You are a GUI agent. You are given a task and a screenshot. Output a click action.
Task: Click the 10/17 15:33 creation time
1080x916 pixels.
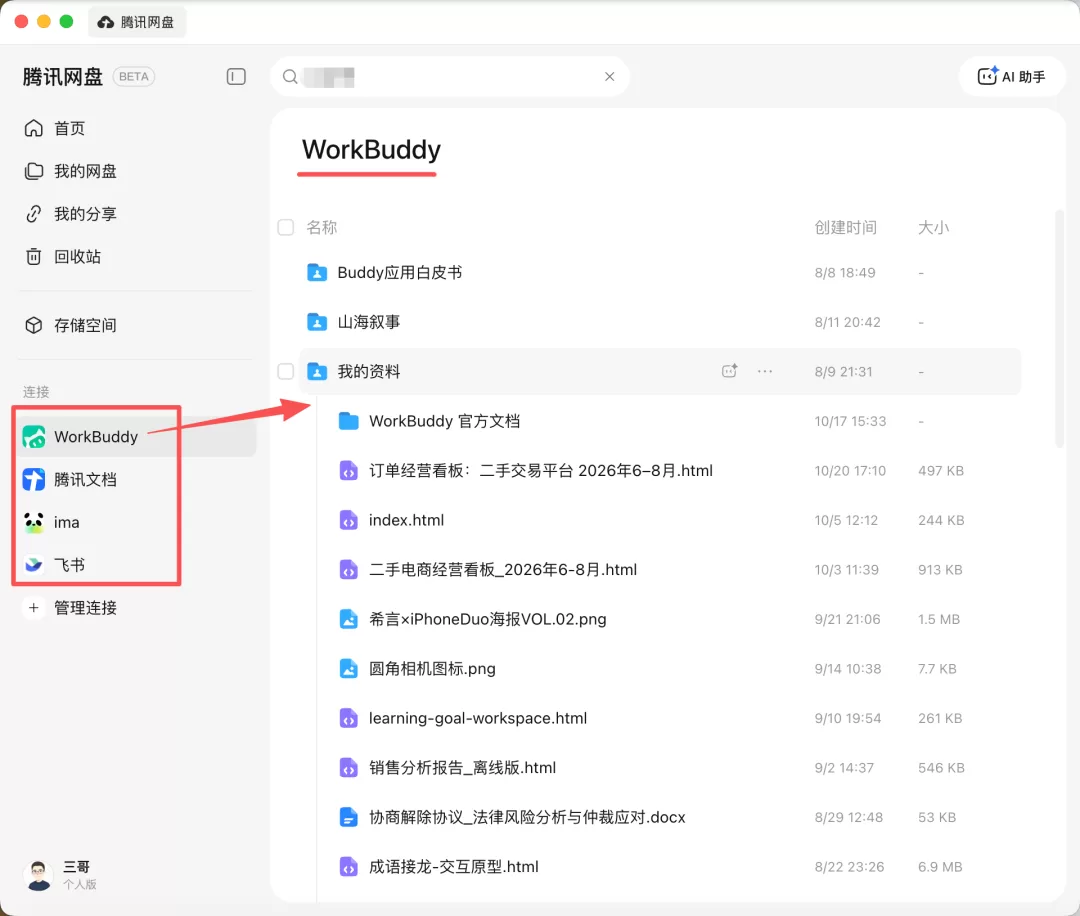(x=850, y=421)
